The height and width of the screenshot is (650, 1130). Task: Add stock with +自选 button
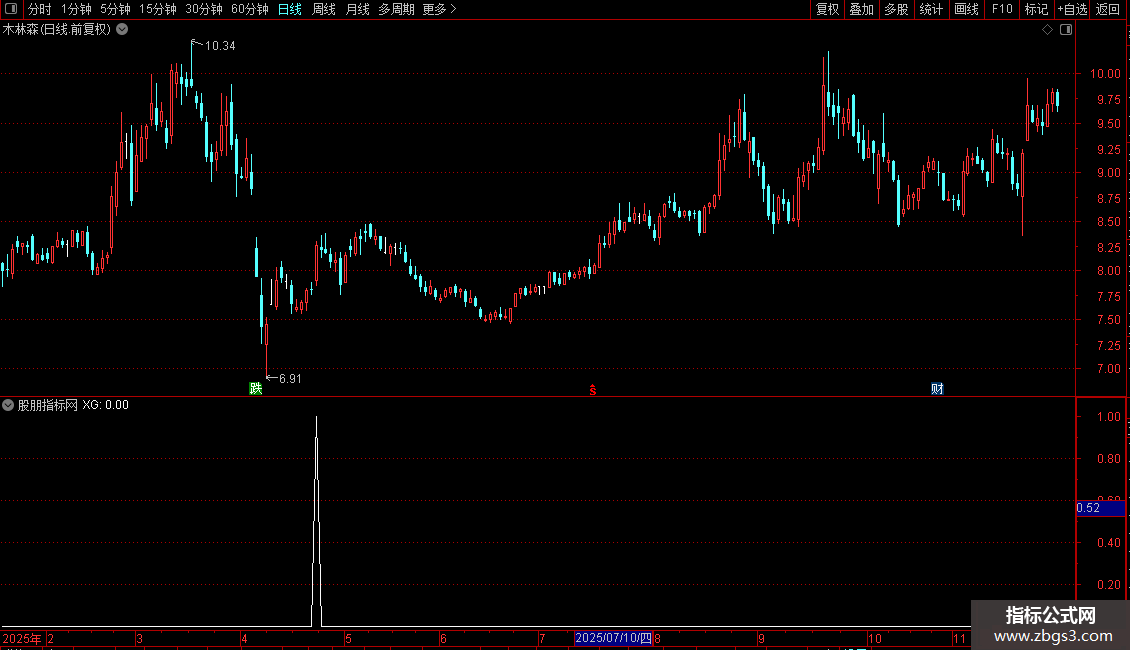tap(1072, 9)
